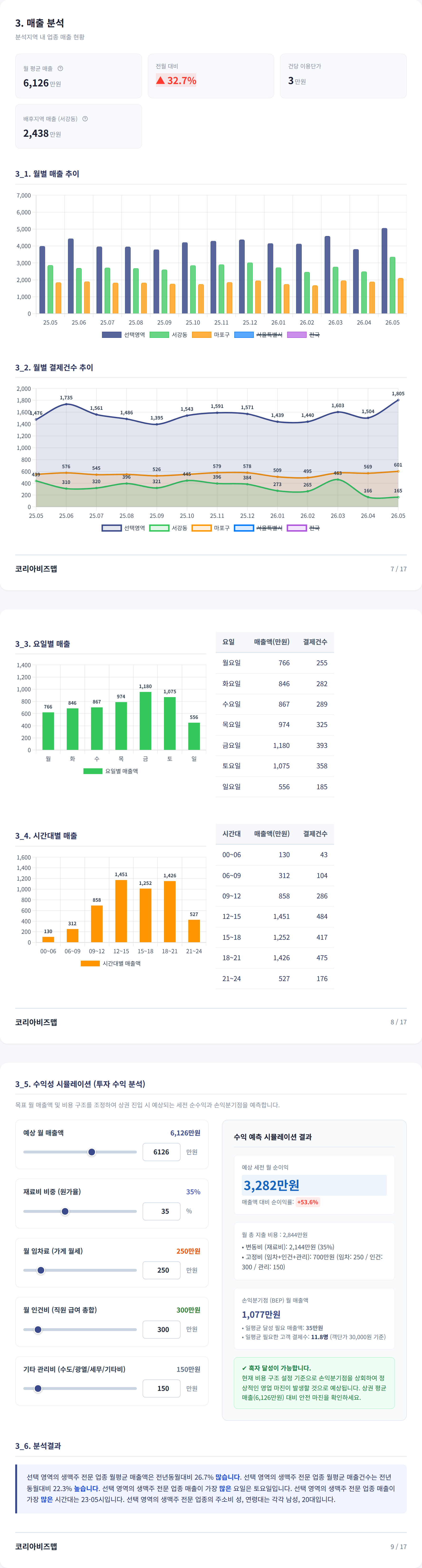
Task: Select the +53.6% profit margin badge
Action: click(307, 1202)
